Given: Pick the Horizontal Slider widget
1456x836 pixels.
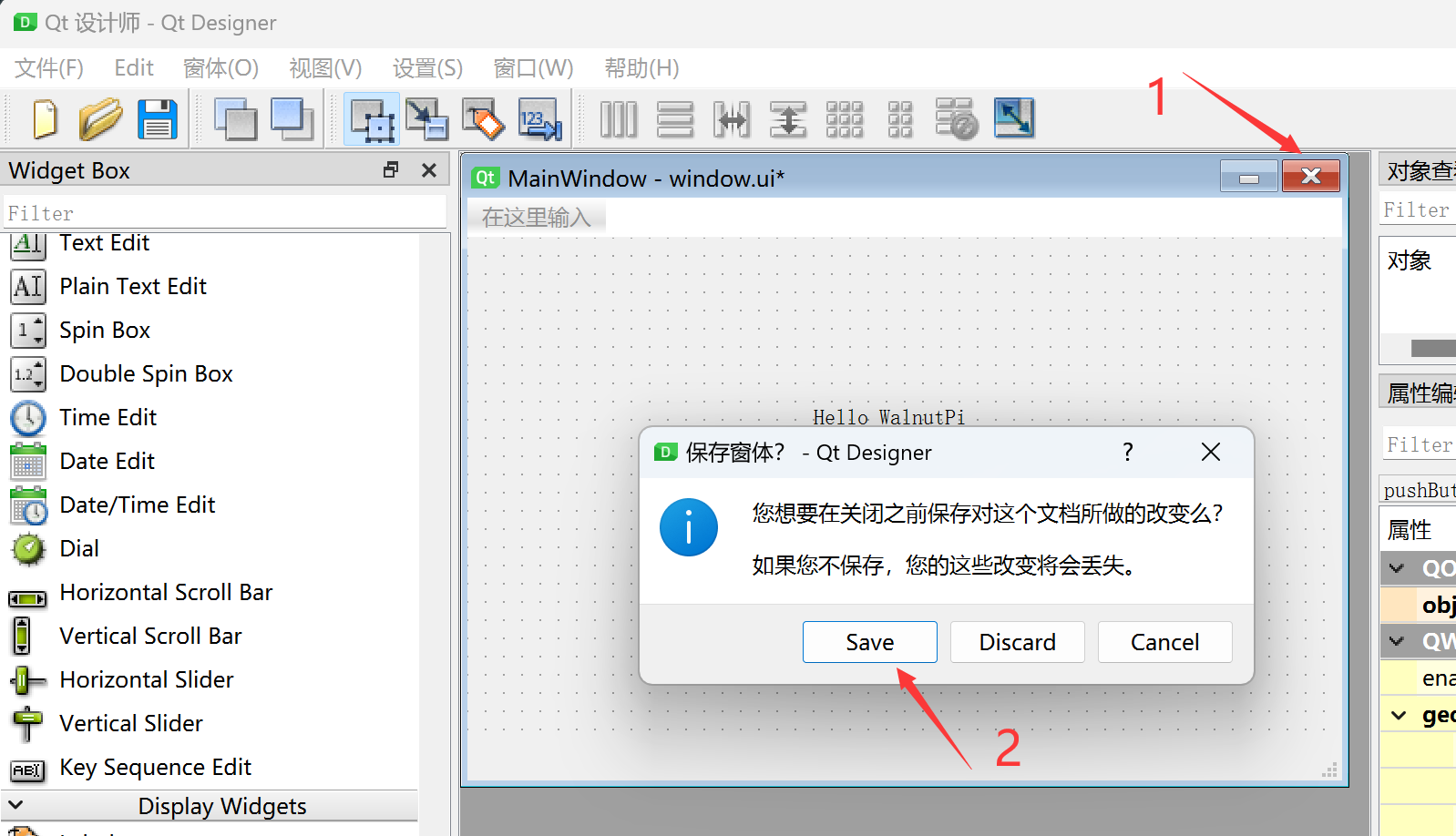Looking at the screenshot, I should [147, 680].
